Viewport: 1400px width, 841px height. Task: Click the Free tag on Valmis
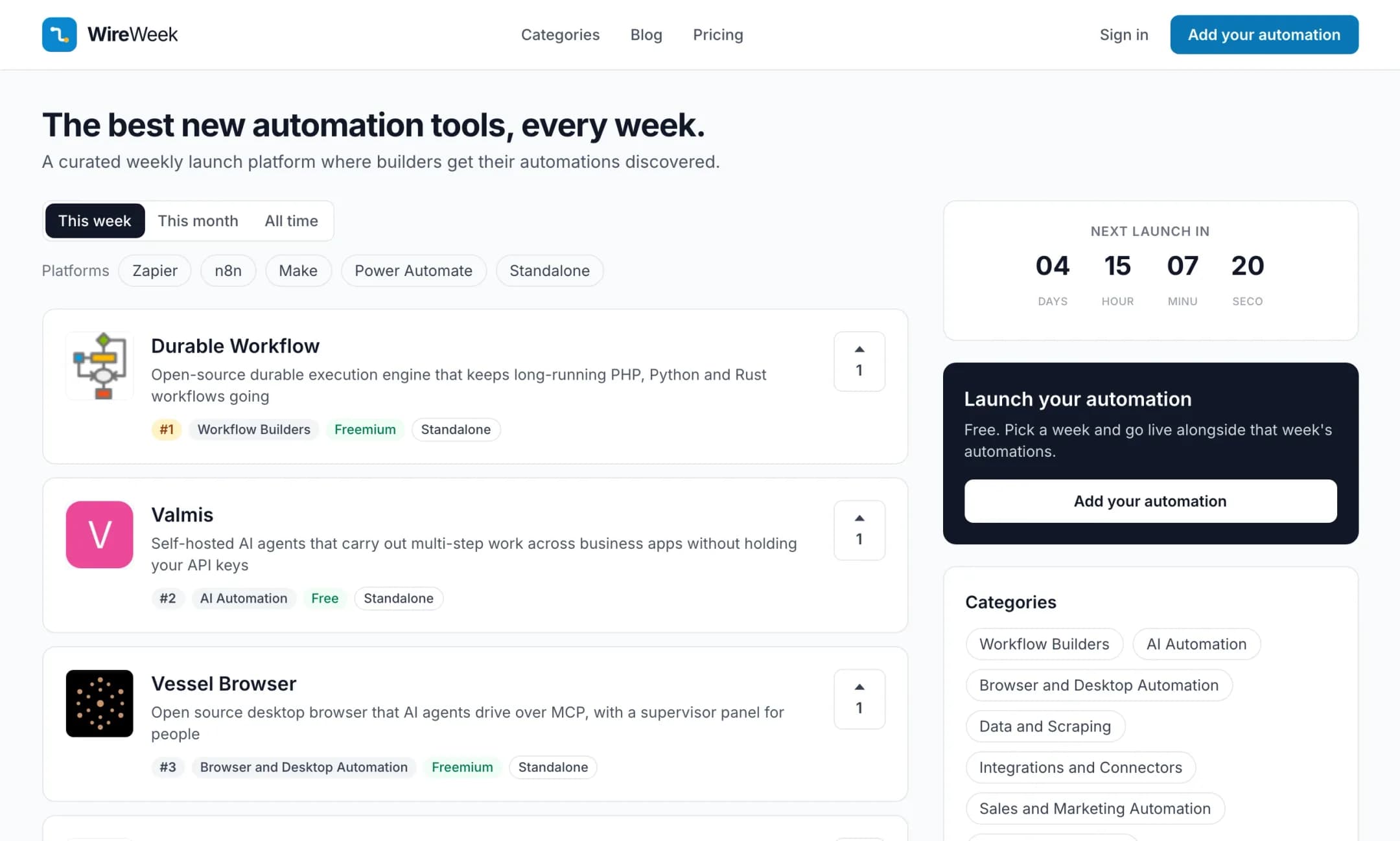pos(325,598)
